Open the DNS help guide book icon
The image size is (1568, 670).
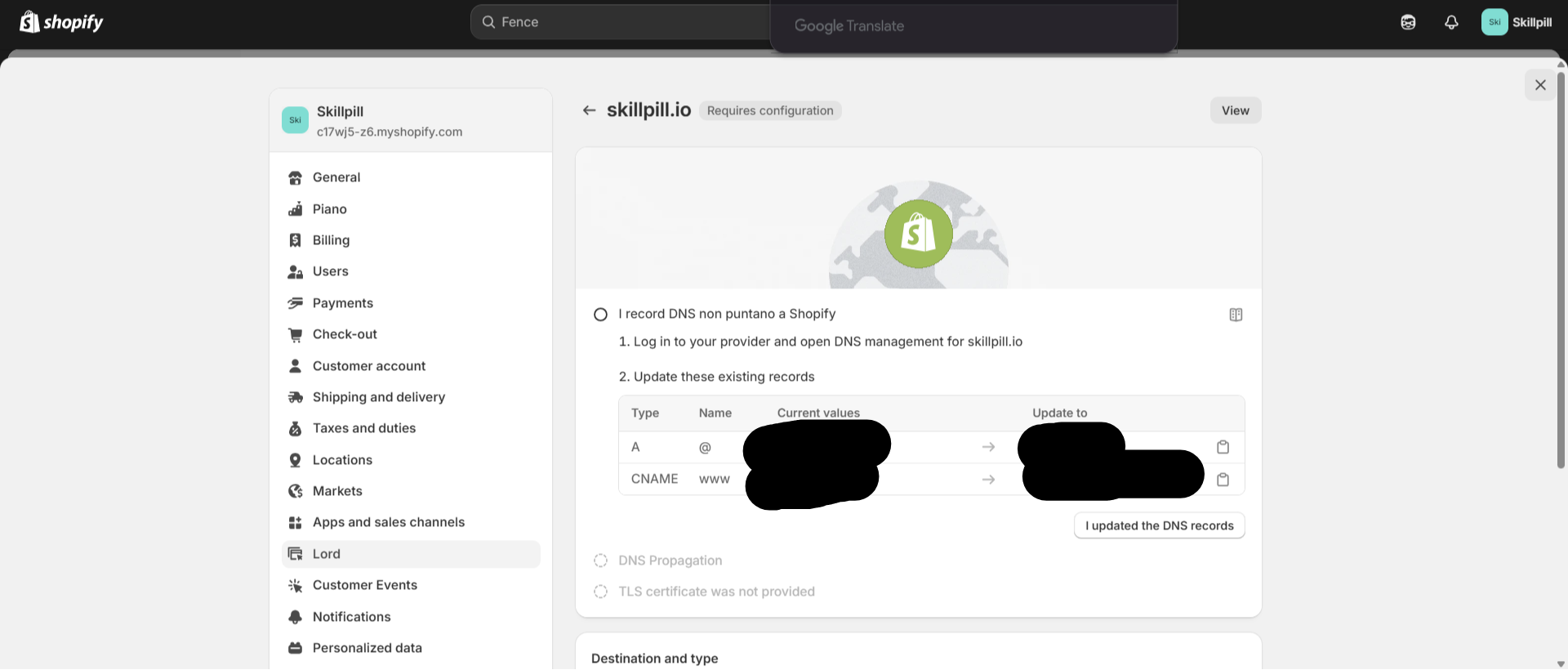coord(1236,315)
